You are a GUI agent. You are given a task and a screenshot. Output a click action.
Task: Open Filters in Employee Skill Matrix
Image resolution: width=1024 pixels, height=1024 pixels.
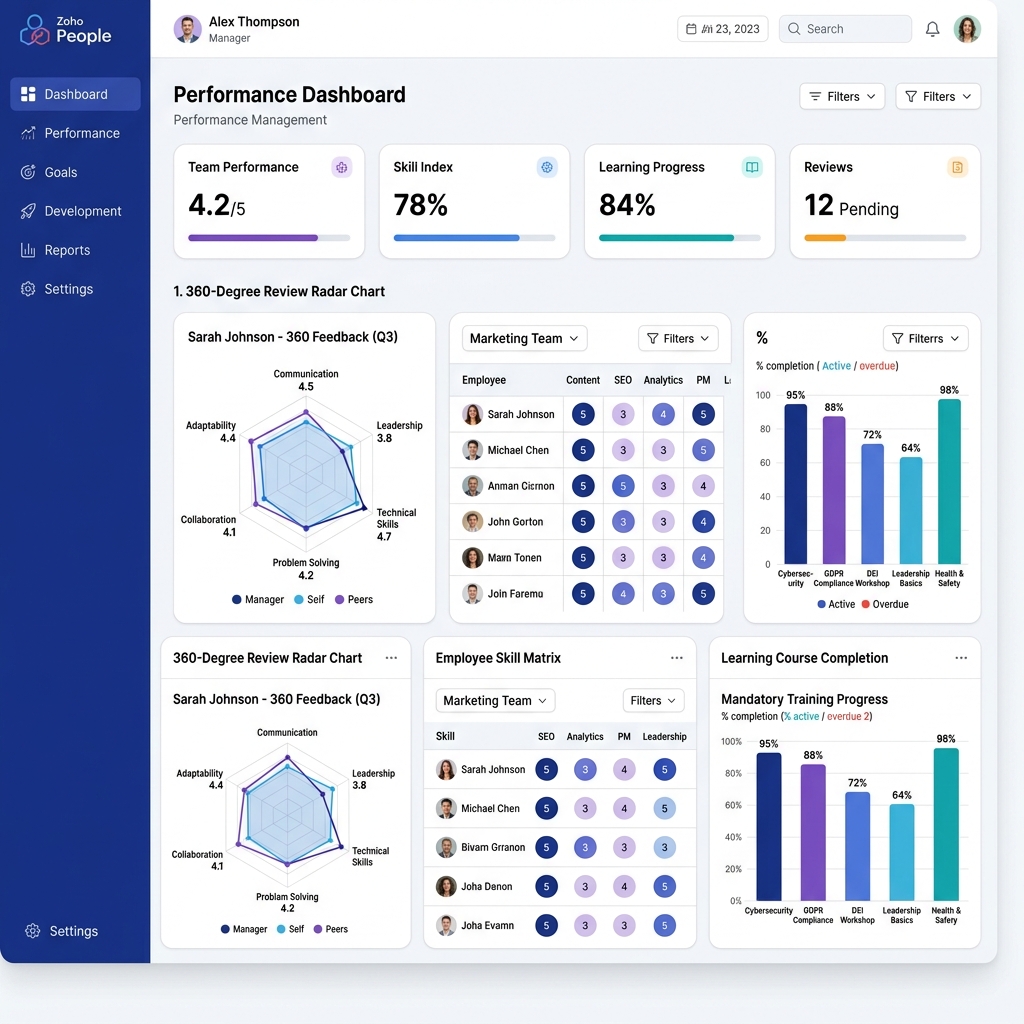[x=653, y=701]
